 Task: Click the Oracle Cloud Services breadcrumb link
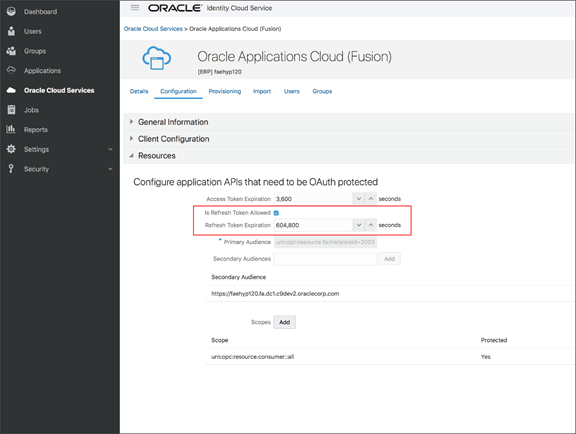pos(153,29)
